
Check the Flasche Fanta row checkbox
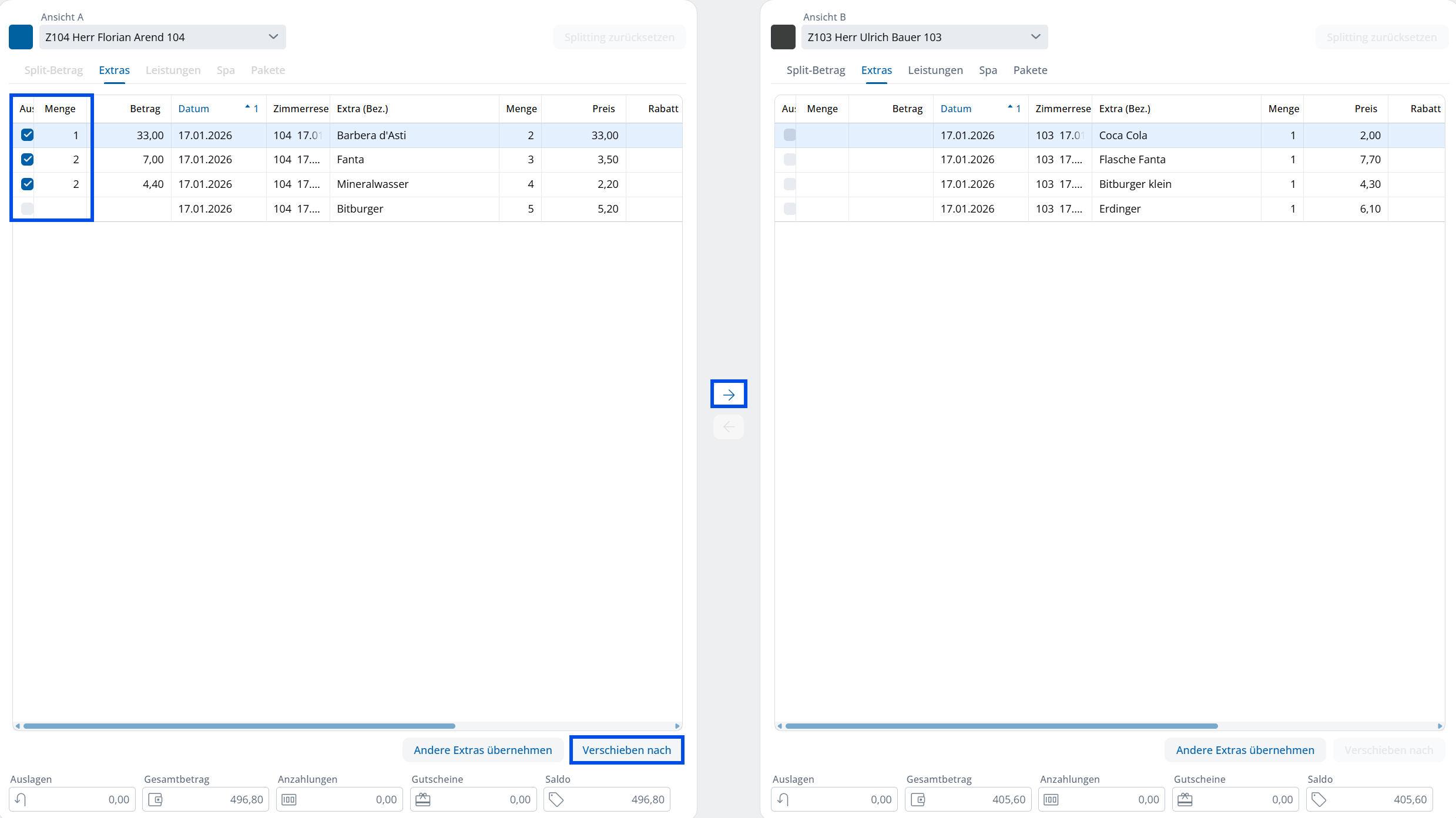point(790,159)
